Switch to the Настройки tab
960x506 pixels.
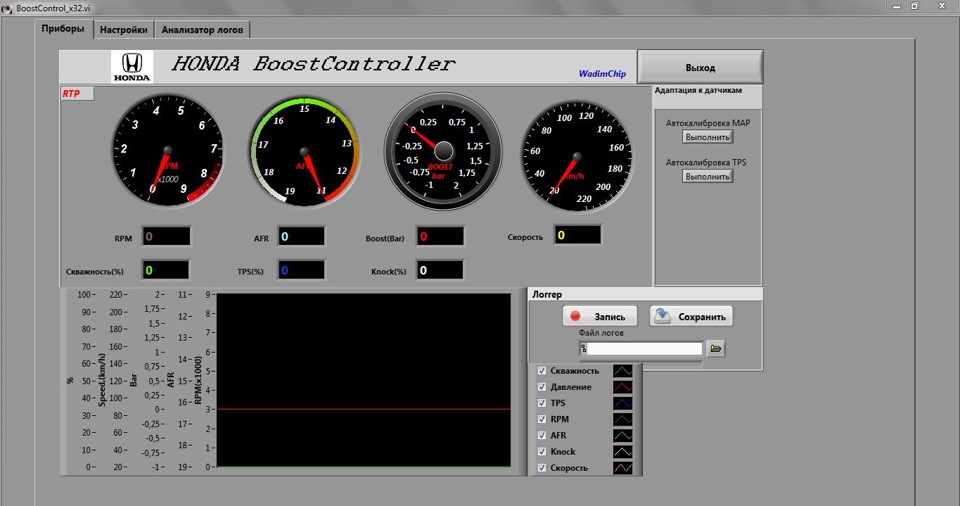click(x=124, y=30)
